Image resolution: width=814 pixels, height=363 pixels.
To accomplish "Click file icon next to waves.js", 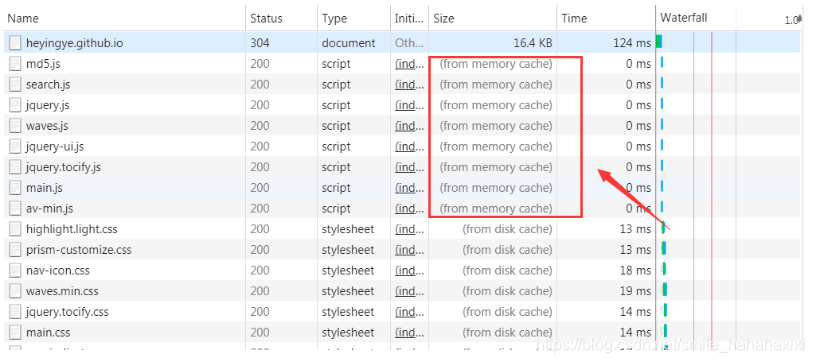I will [16, 126].
